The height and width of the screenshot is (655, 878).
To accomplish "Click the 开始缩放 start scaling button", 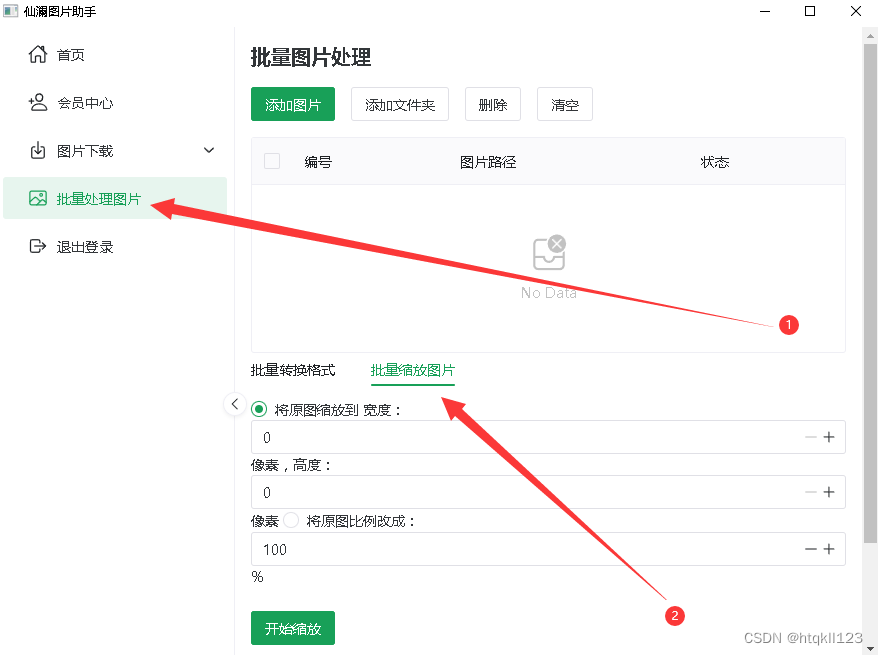I will (x=292, y=628).
